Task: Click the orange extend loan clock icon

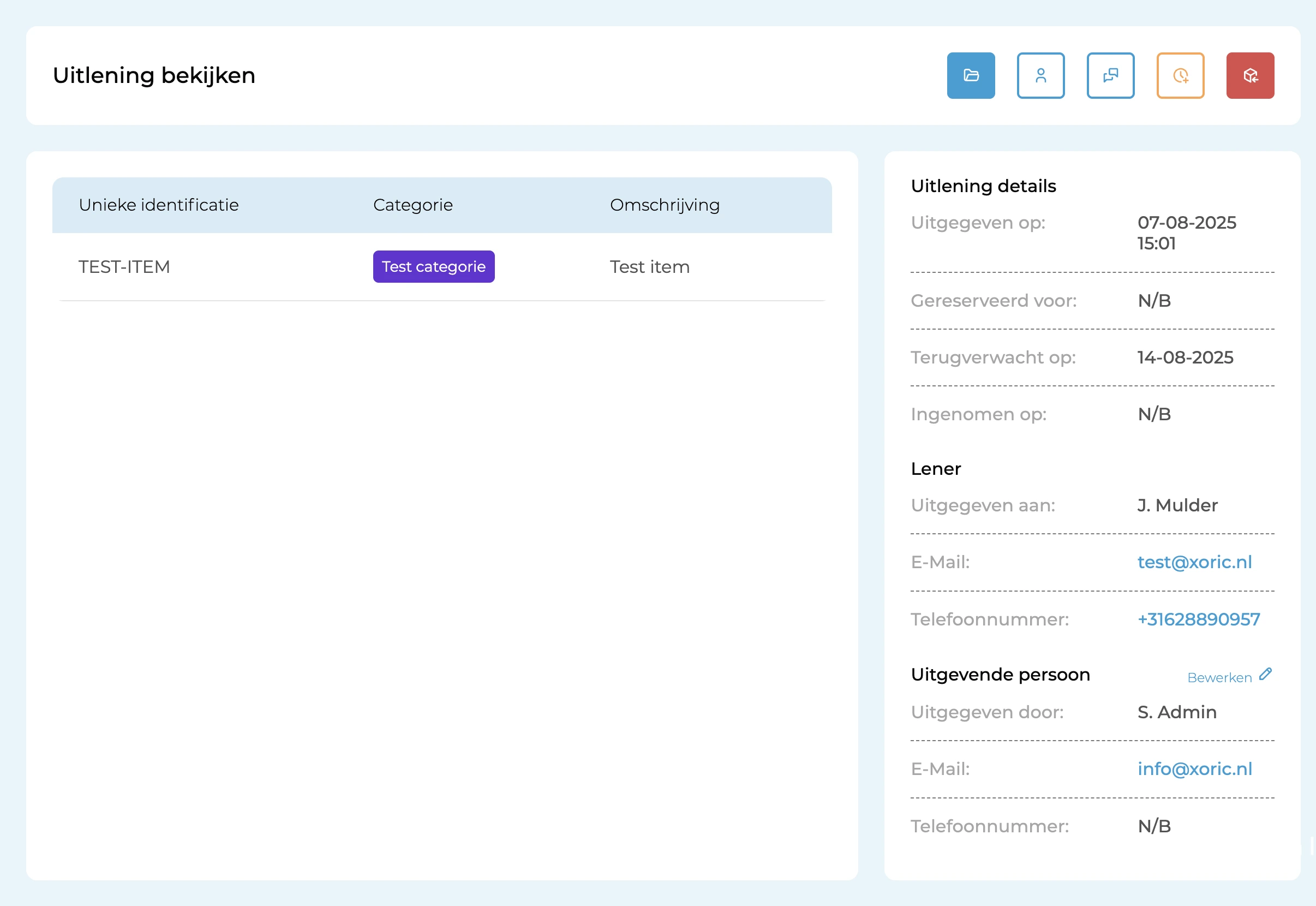Action: [x=1180, y=75]
